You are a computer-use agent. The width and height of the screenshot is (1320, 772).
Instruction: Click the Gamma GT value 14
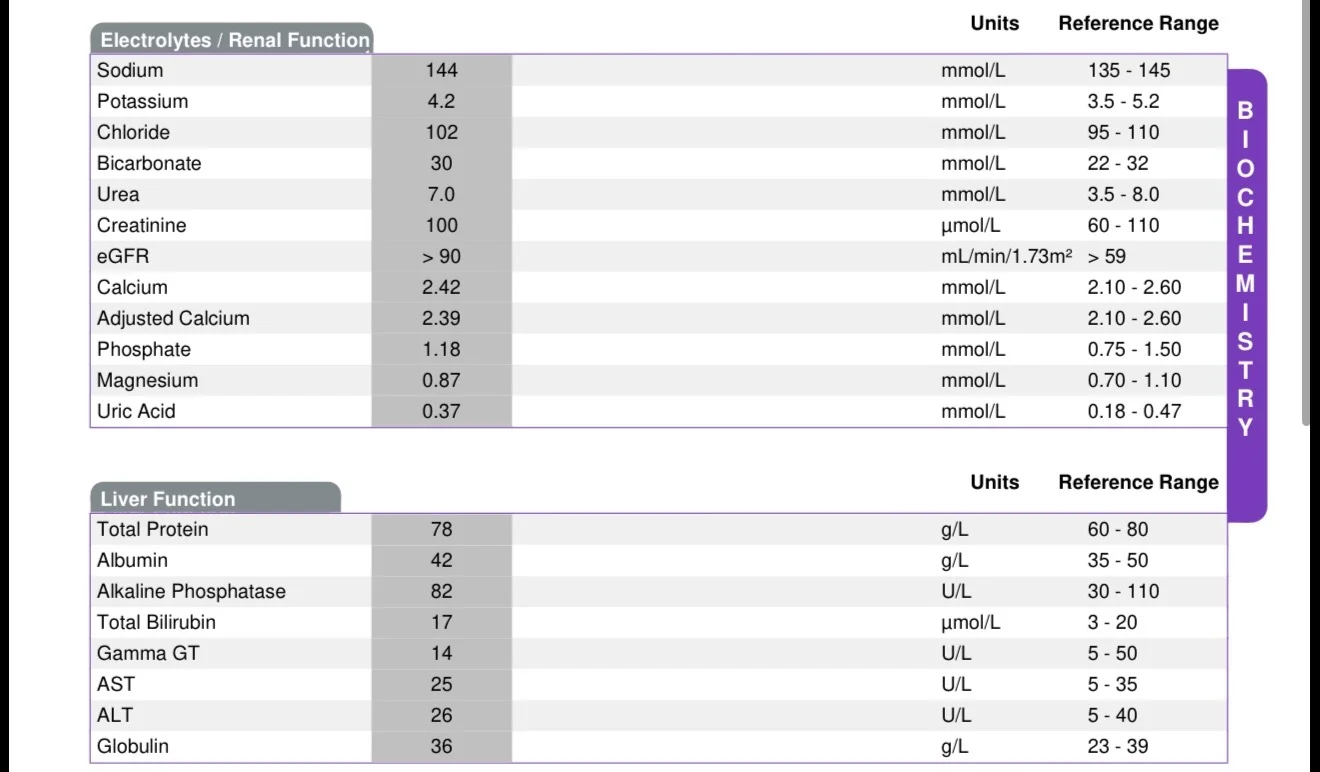(442, 653)
